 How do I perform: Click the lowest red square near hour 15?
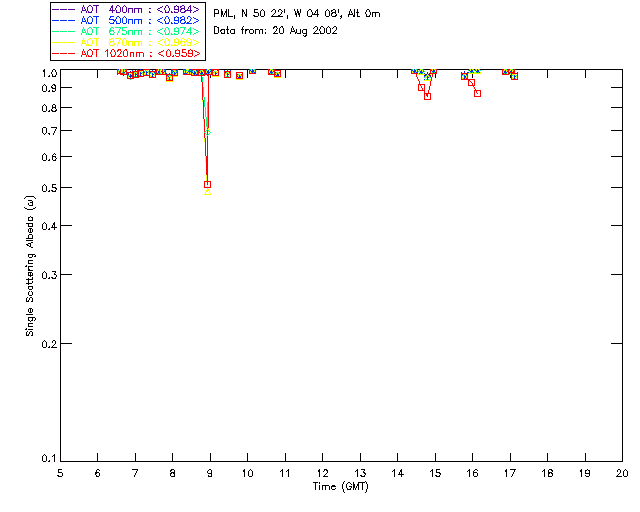point(427,96)
